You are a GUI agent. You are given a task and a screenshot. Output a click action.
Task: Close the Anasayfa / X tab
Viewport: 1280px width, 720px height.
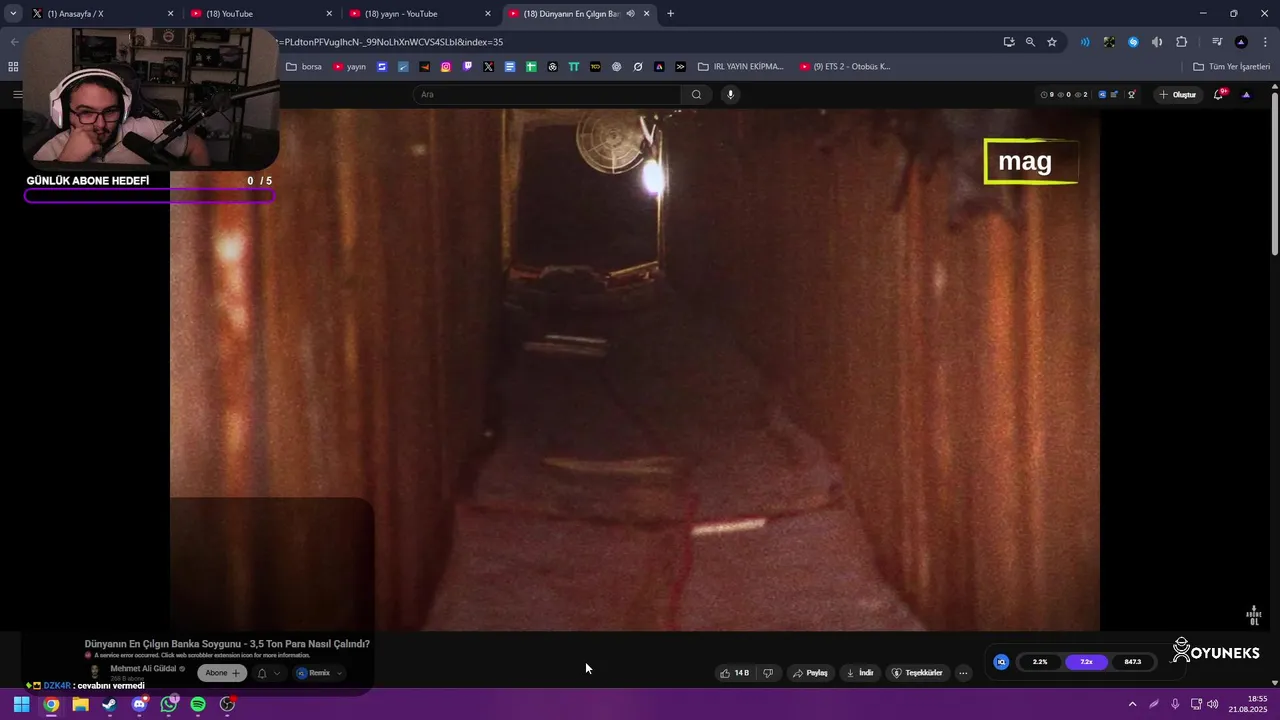tap(170, 14)
